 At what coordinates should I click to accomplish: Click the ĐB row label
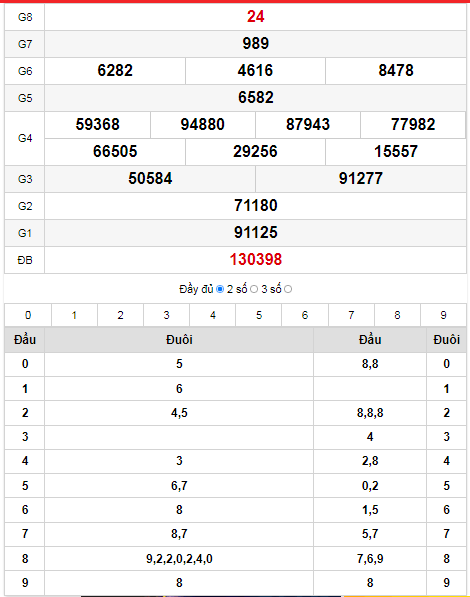coord(25,260)
